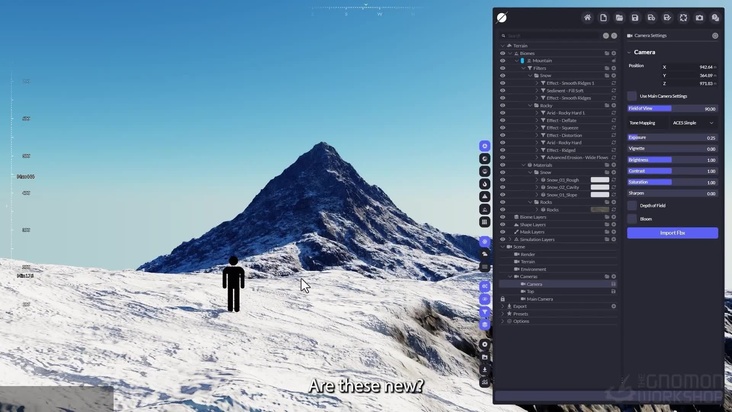The height and width of the screenshot is (412, 732).
Task: Click the app logo at panel top-left
Action: 502,18
